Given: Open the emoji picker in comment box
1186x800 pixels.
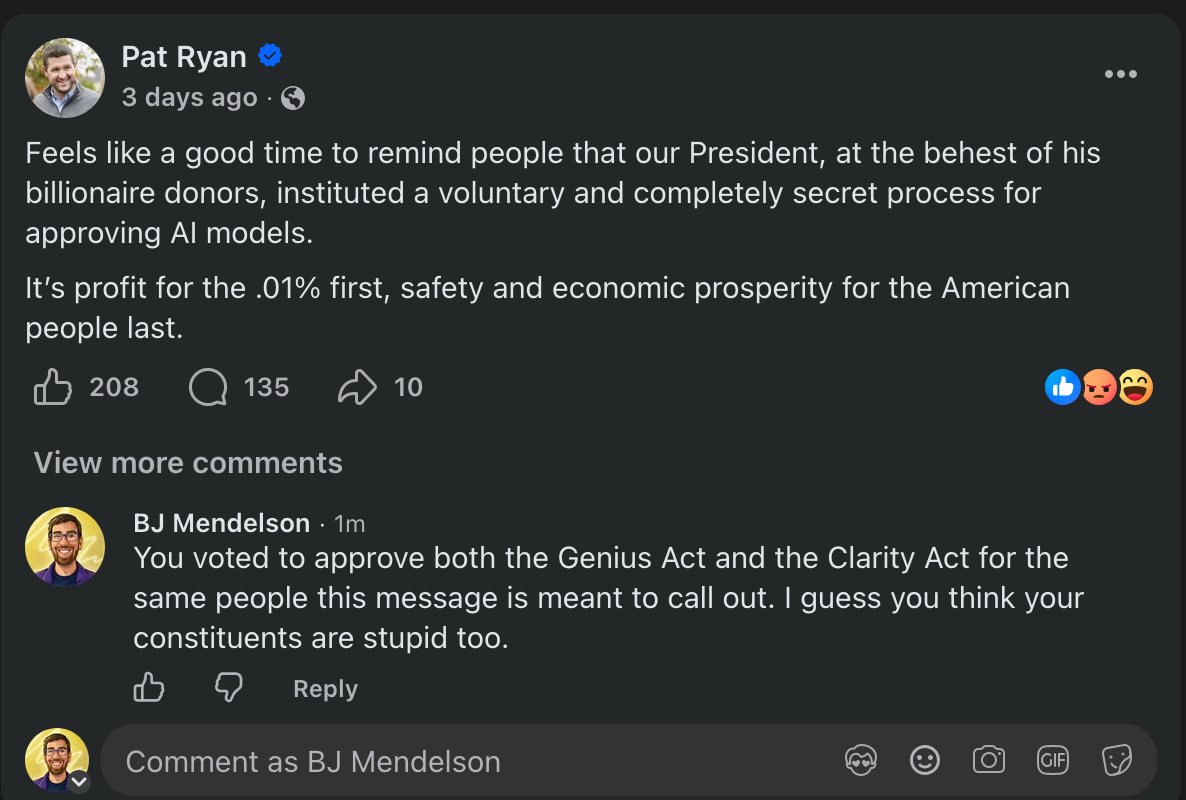Looking at the screenshot, I should coord(924,760).
